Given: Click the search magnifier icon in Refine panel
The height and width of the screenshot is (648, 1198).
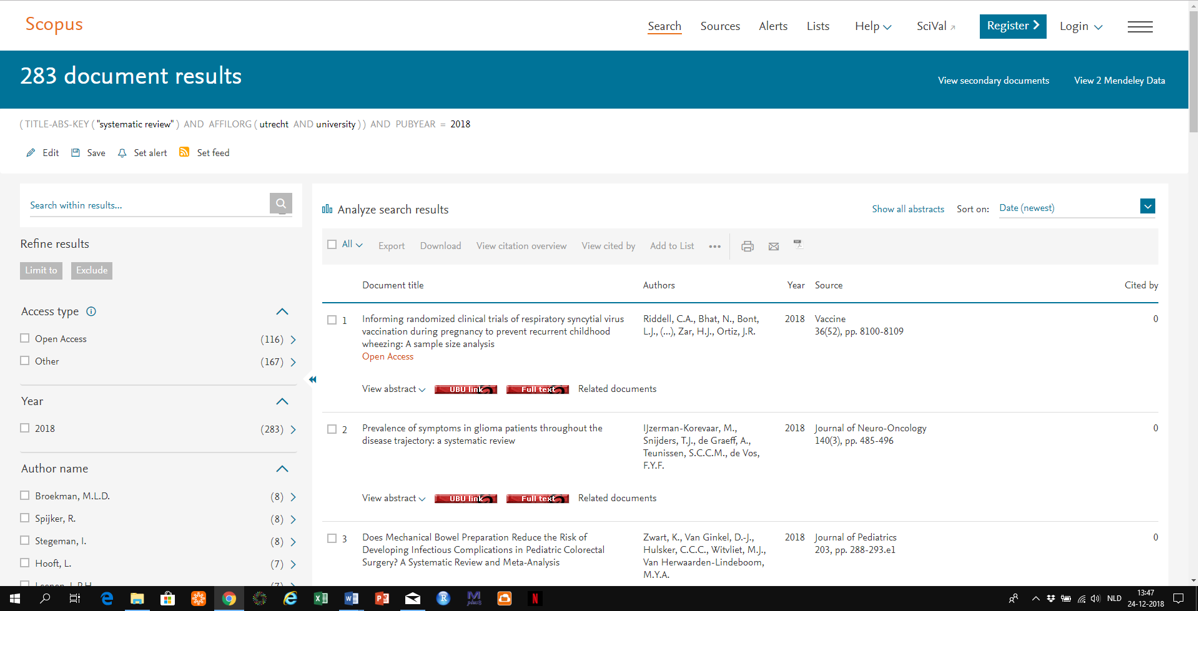Looking at the screenshot, I should pyautogui.click(x=281, y=204).
